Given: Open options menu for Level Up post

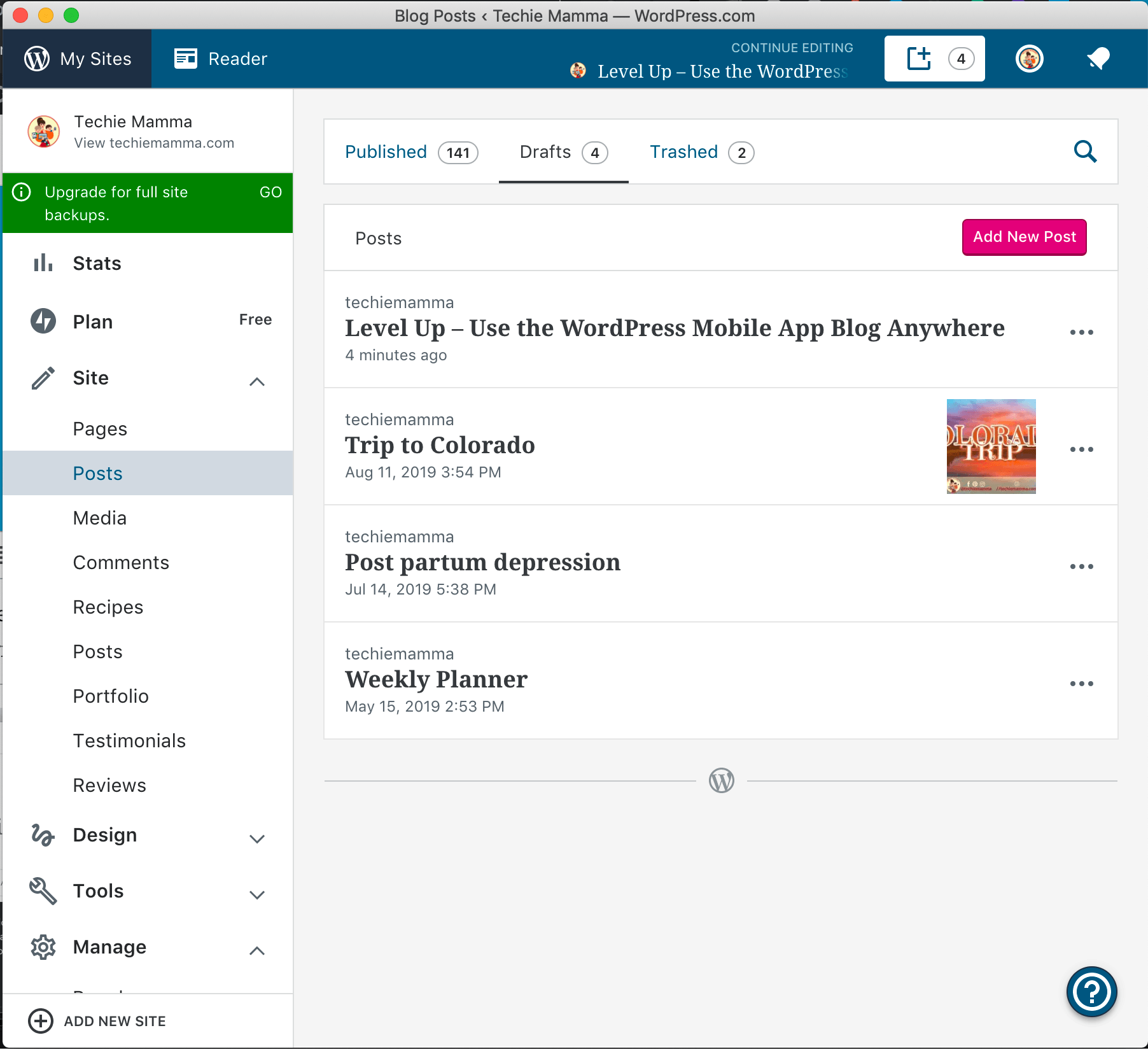Looking at the screenshot, I should (1082, 332).
